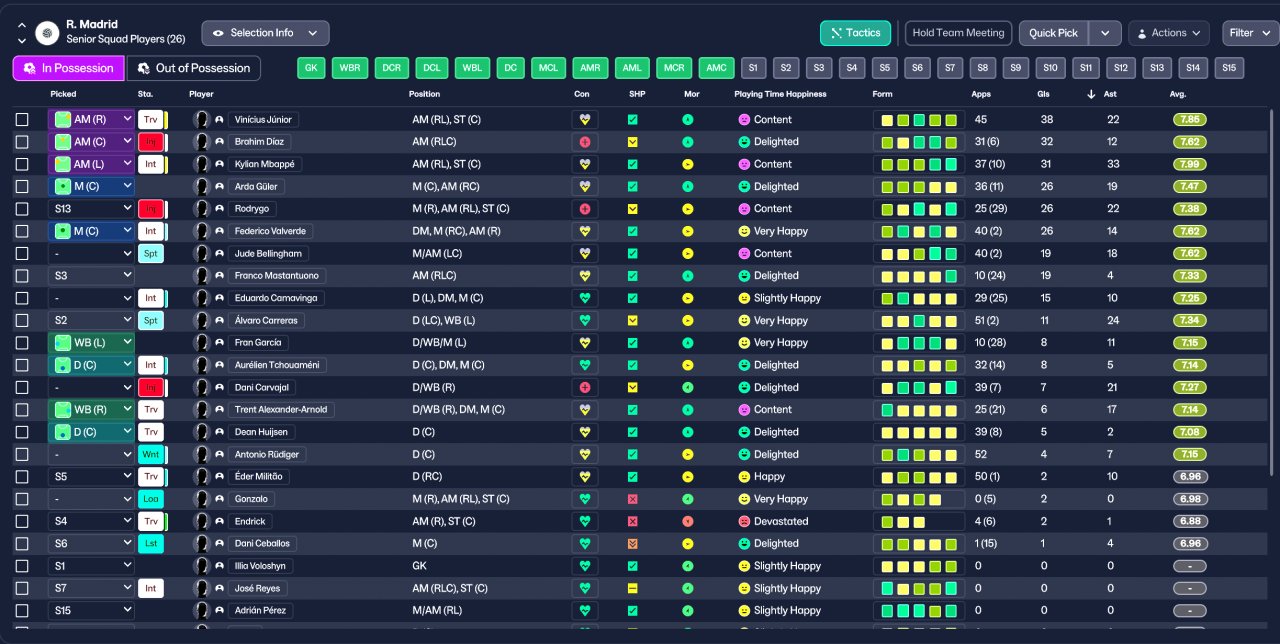Click Arda Güler's green morale icon
Screen dimensions: 1280x644
click(x=687, y=186)
